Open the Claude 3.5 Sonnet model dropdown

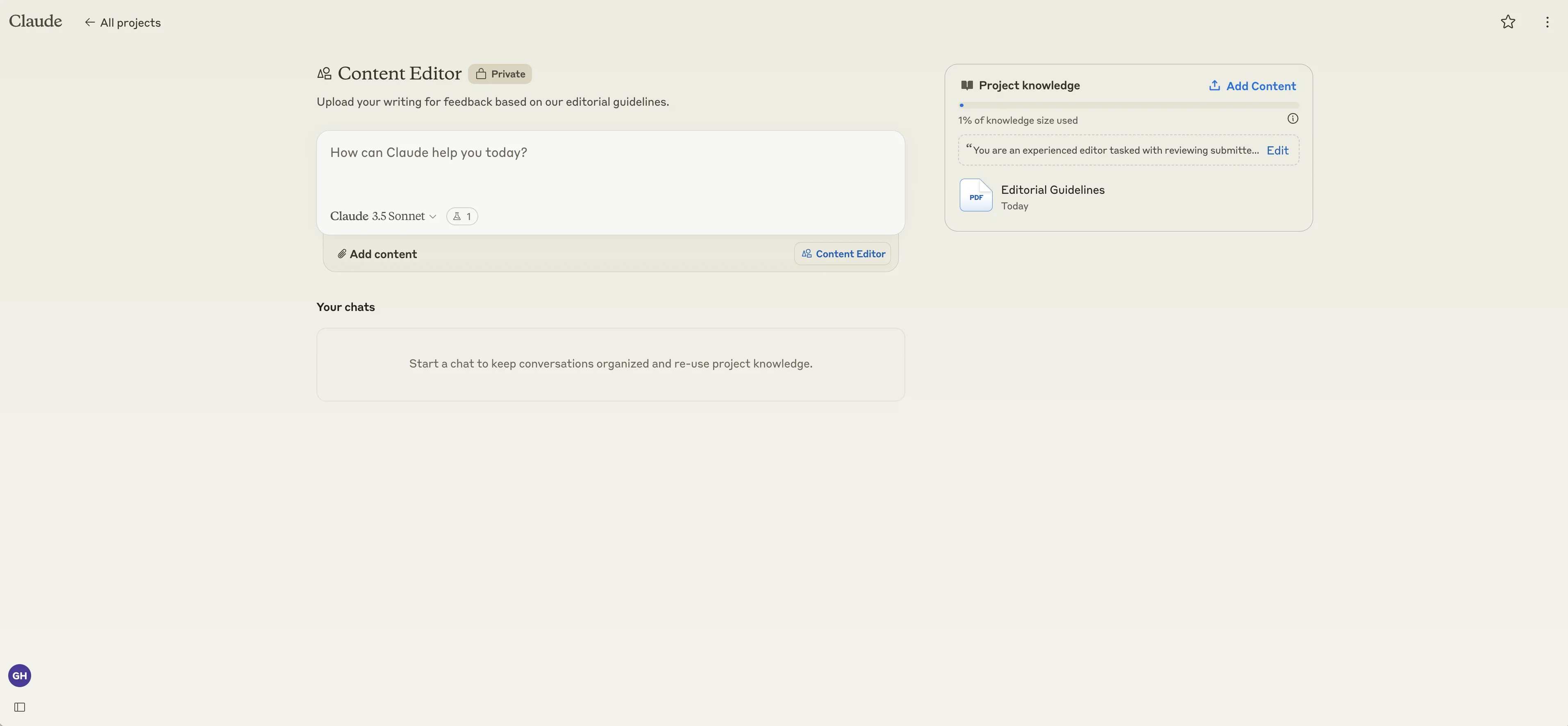[x=383, y=216]
